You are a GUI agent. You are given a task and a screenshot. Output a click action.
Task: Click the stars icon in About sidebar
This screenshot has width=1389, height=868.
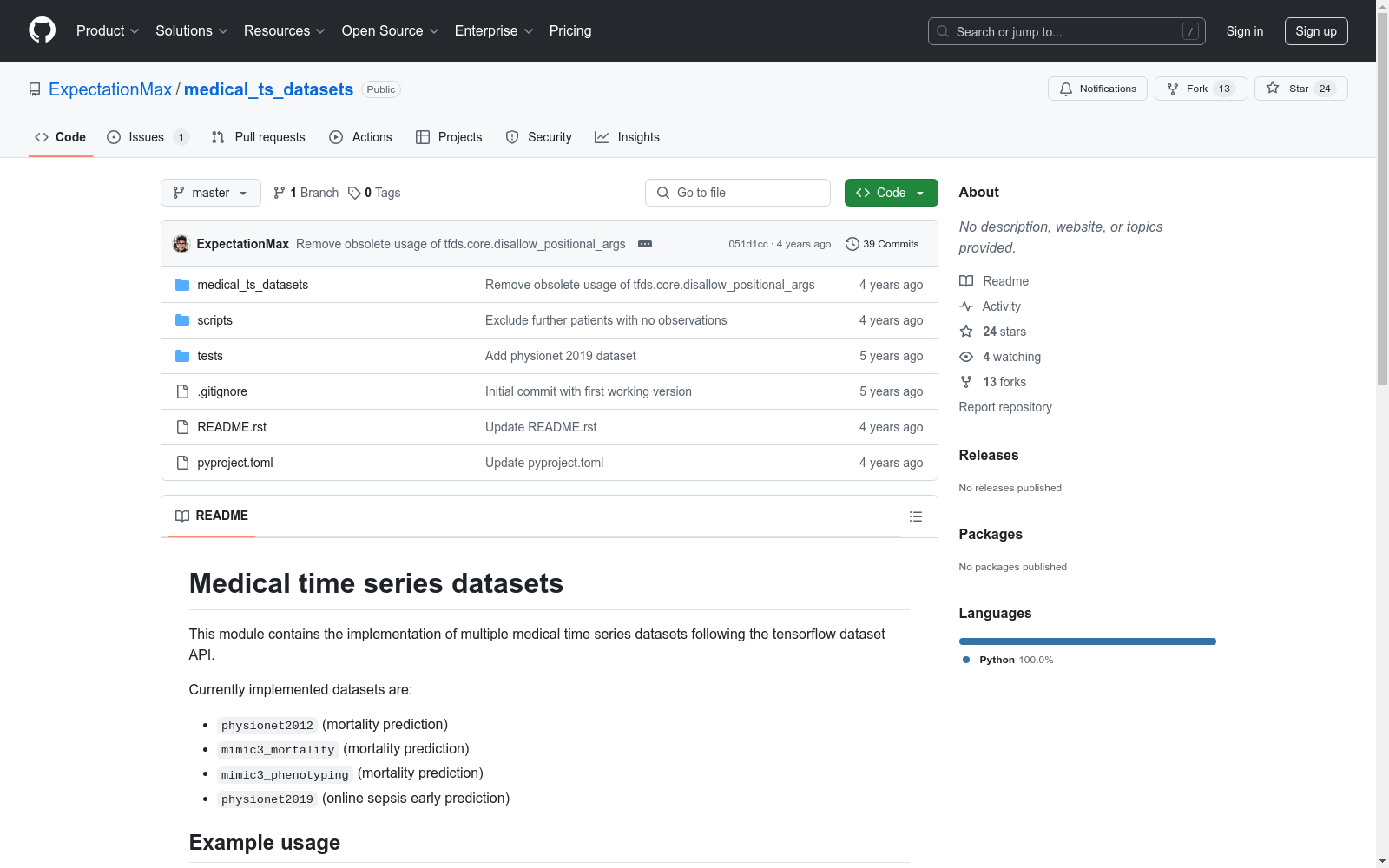[966, 332]
